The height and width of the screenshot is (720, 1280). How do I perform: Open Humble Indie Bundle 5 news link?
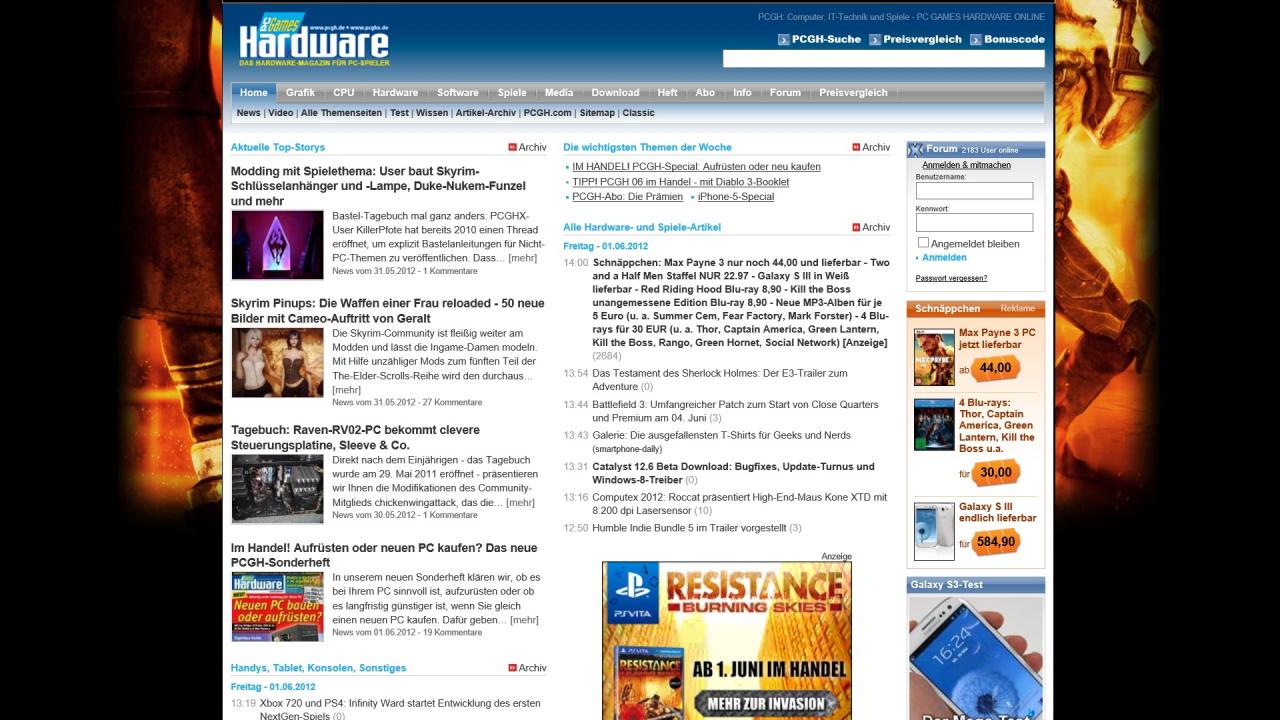point(689,528)
